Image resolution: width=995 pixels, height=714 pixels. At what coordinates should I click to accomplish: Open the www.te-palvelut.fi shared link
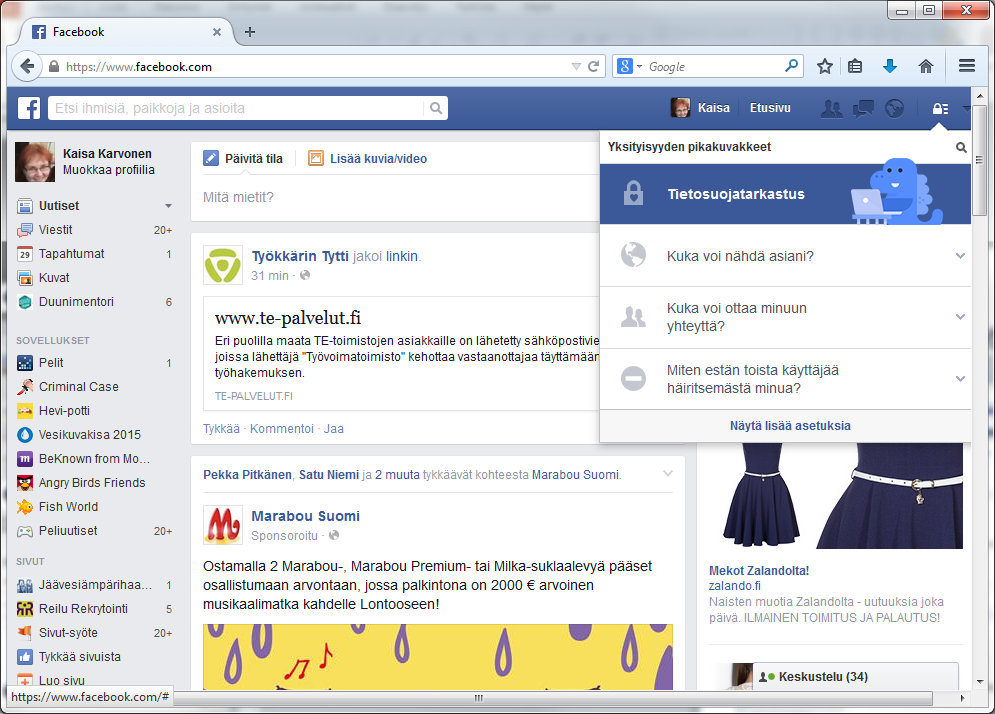(287, 318)
